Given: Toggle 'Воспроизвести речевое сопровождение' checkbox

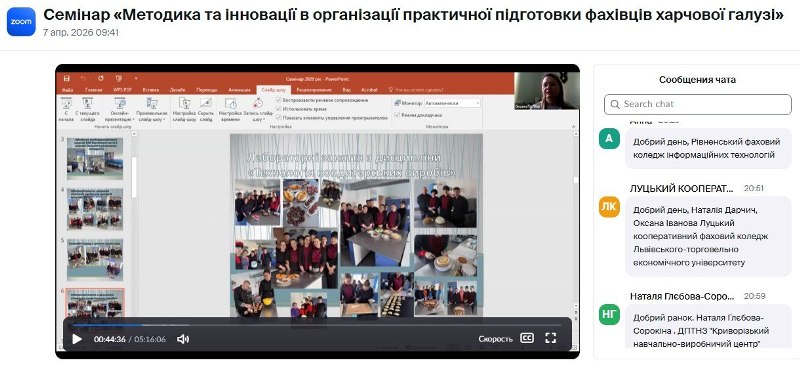Looking at the screenshot, I should coord(279,101).
